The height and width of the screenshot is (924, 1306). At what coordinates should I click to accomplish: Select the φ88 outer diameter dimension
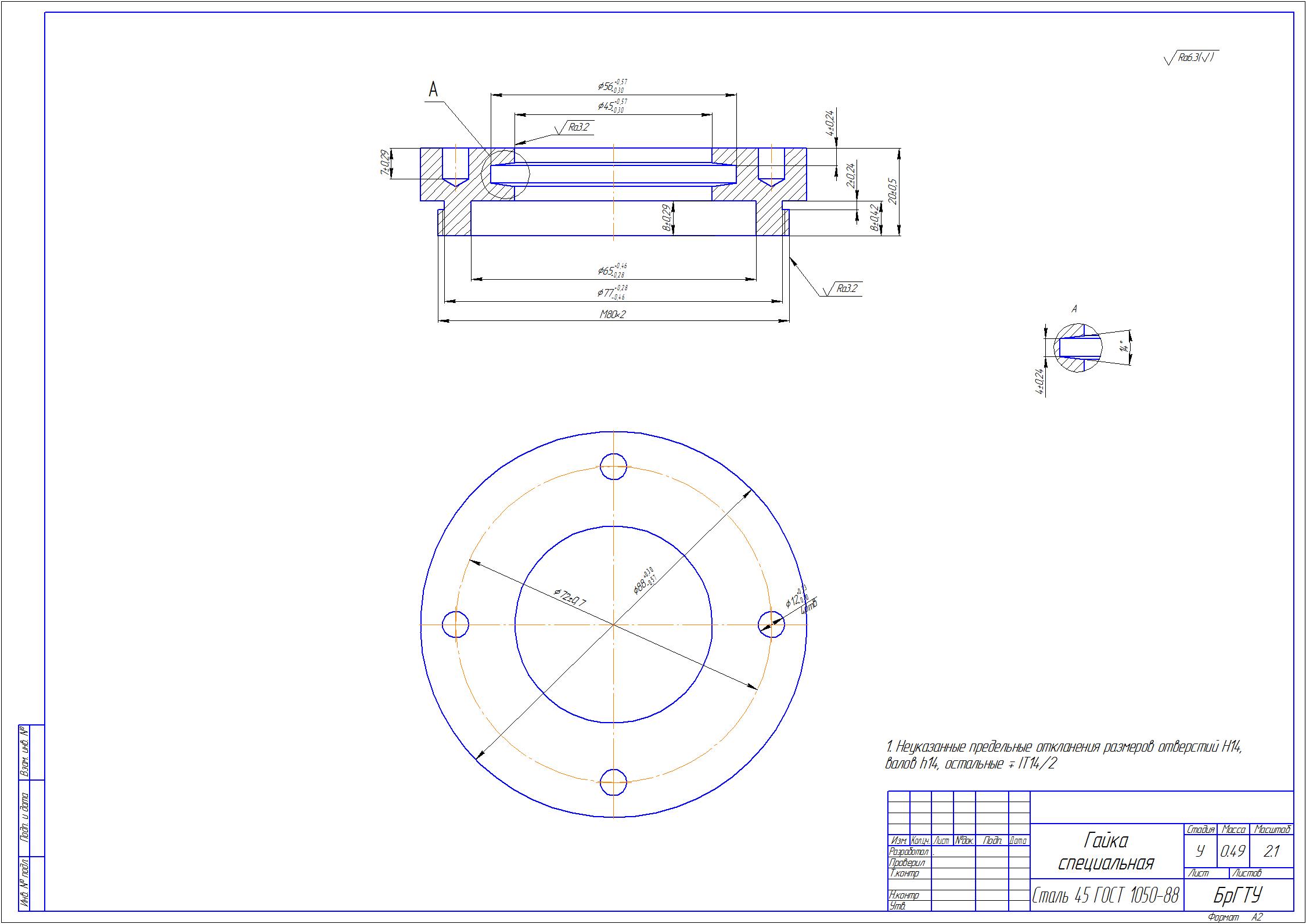coord(644,580)
